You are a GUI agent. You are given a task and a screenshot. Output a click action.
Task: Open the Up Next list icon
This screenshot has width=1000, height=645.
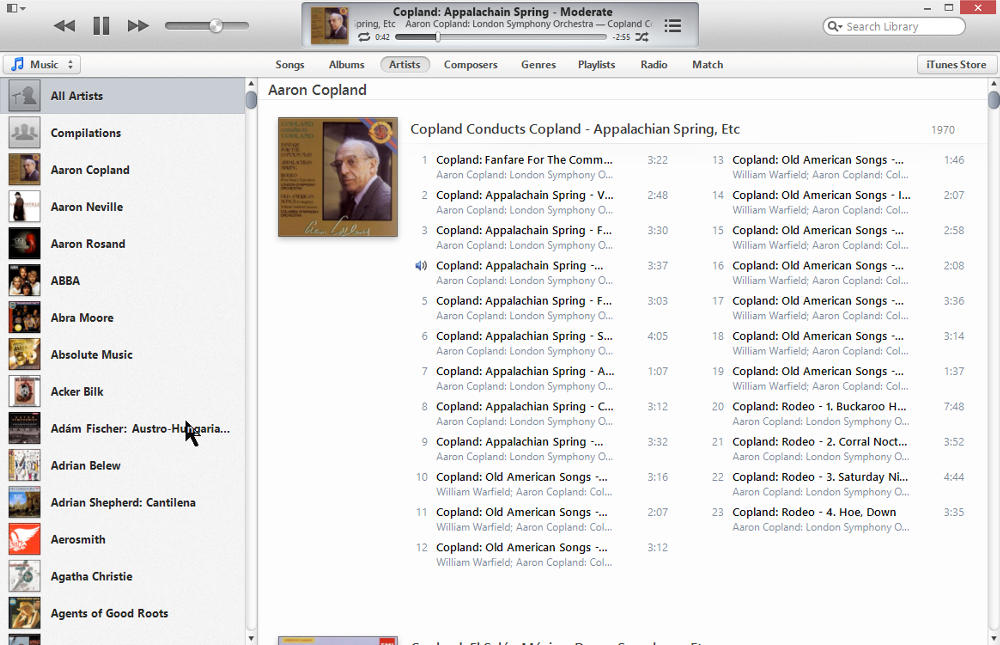tap(672, 26)
